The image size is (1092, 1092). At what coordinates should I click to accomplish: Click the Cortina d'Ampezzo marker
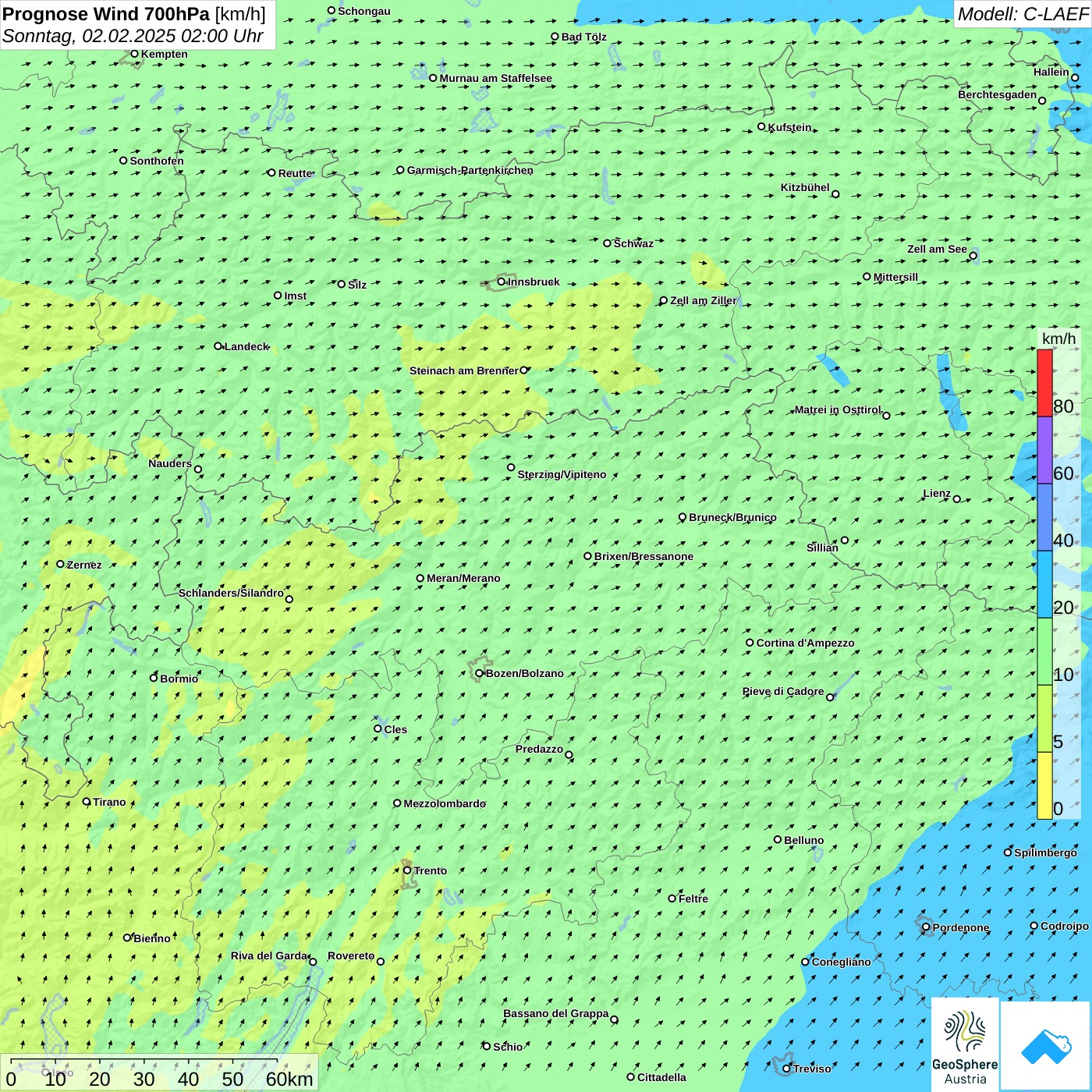750,643
